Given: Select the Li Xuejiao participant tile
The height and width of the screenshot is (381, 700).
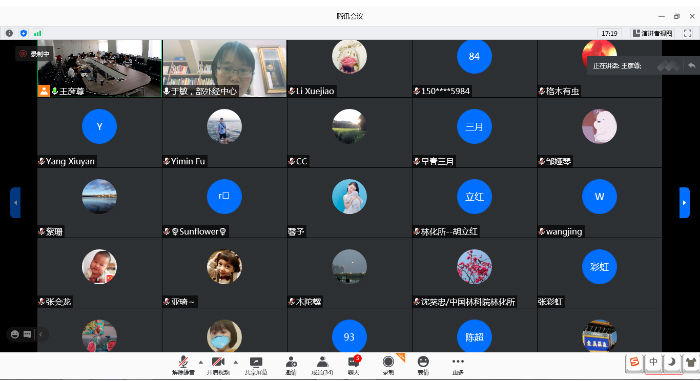Looking at the screenshot, I should point(350,68).
